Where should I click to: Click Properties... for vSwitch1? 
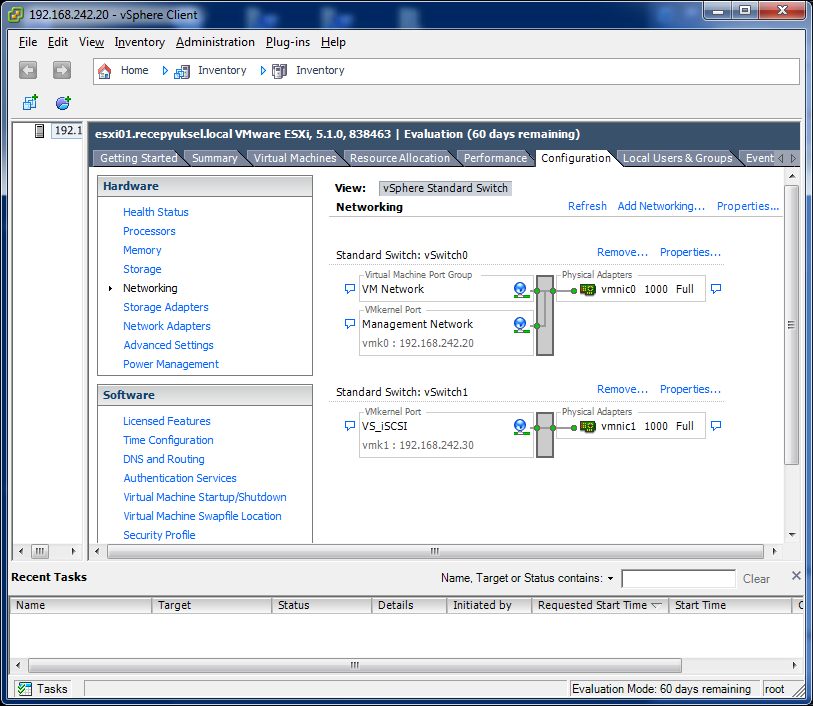[690, 389]
